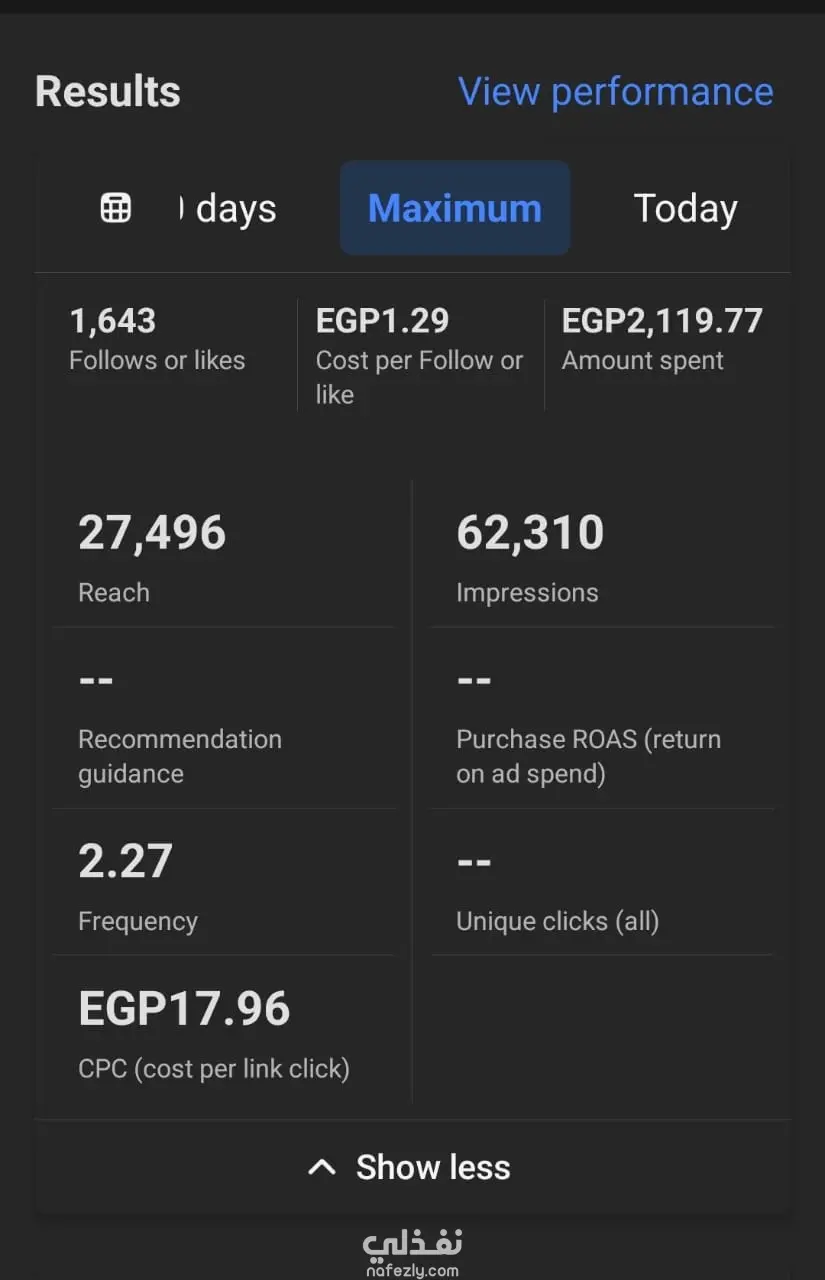Click the Arabic nafezly logo watermark

pyautogui.click(x=412, y=1243)
